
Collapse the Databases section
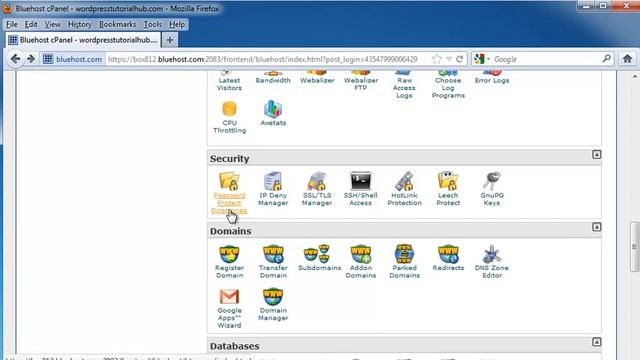coord(596,342)
